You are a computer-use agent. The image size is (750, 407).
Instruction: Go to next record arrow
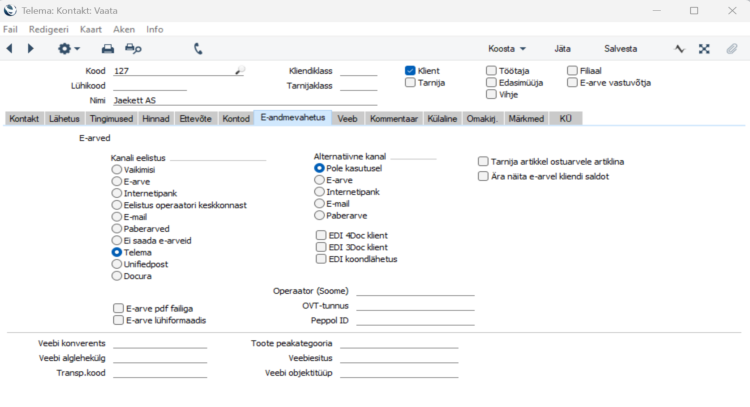[x=31, y=48]
